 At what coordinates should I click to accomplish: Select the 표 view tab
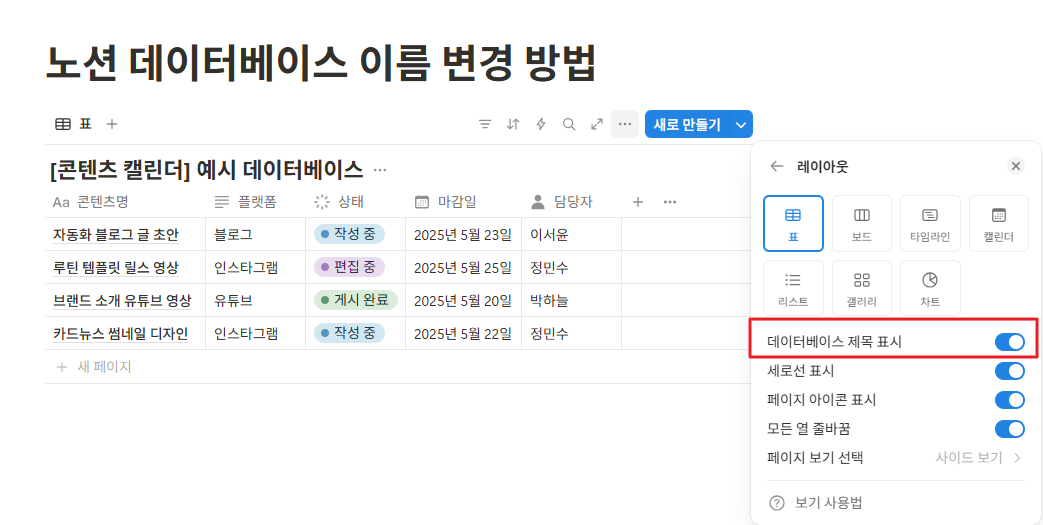pos(73,124)
